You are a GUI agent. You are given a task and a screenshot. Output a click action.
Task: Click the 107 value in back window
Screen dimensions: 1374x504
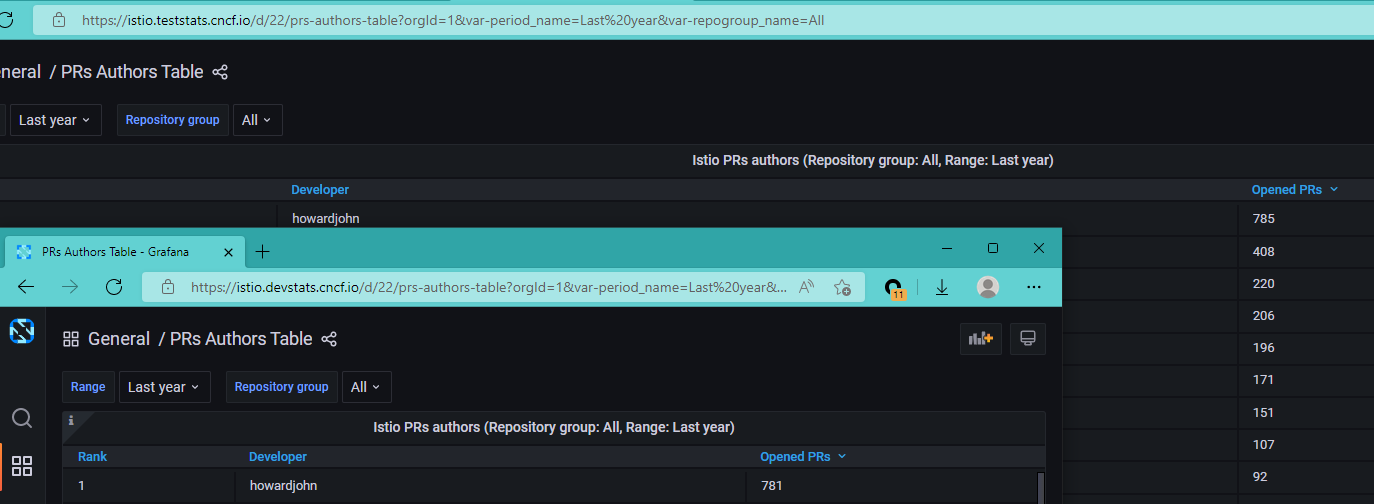click(x=1264, y=444)
